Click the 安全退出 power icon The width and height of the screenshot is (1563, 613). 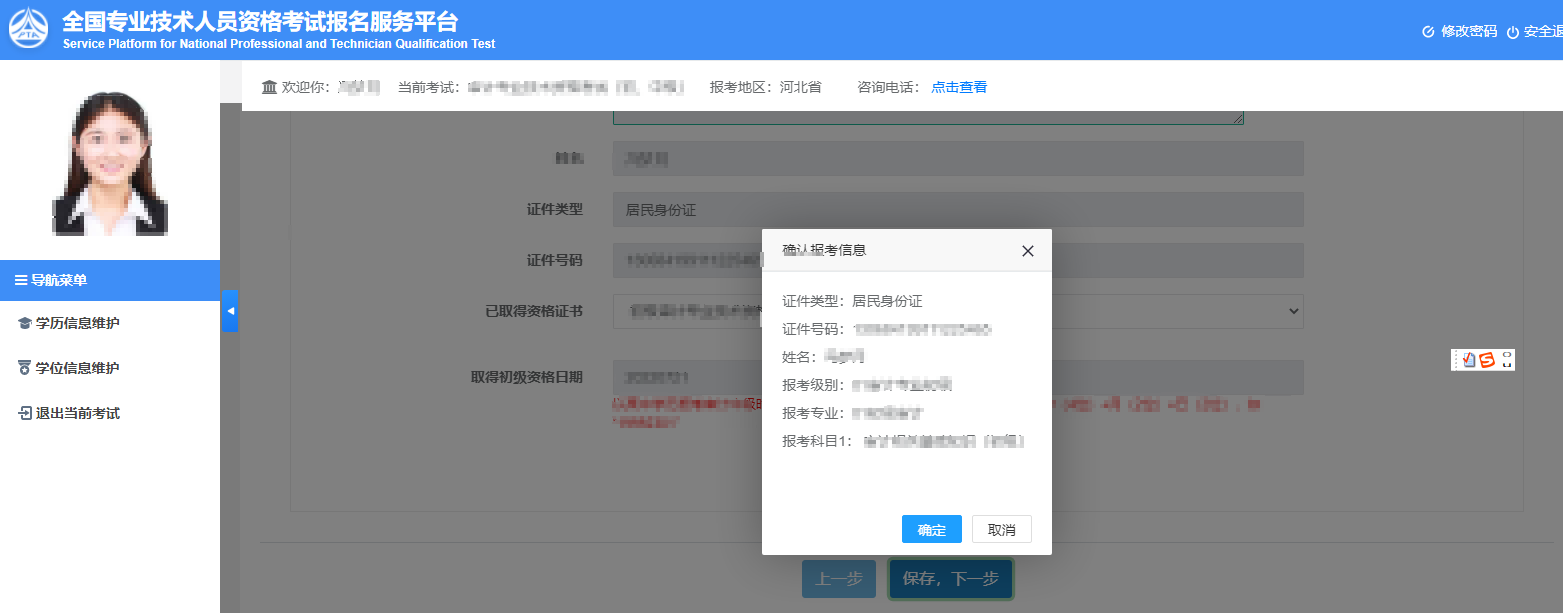pos(1512,32)
